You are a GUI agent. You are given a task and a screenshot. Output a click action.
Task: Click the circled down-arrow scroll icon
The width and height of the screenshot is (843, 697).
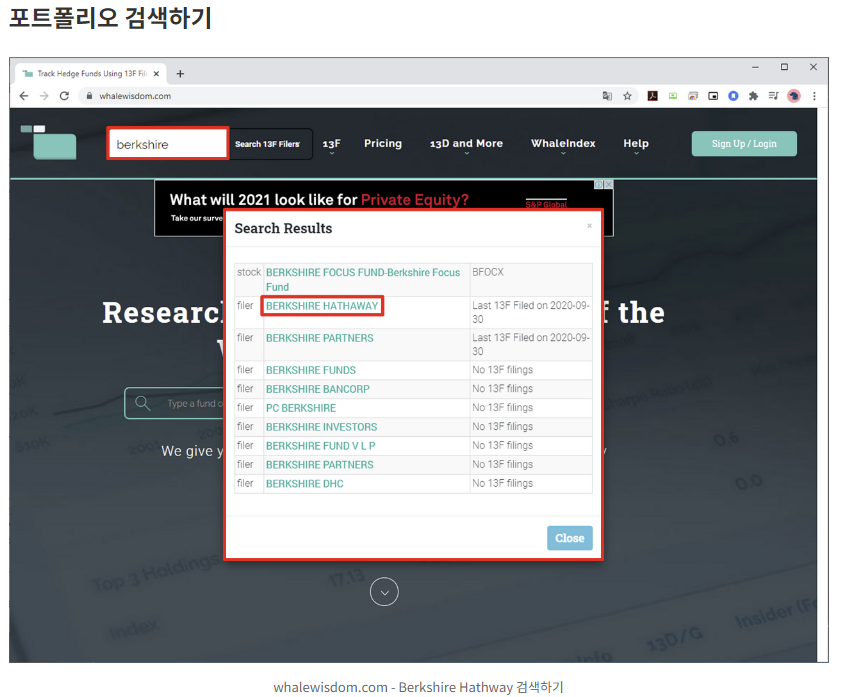tap(384, 592)
